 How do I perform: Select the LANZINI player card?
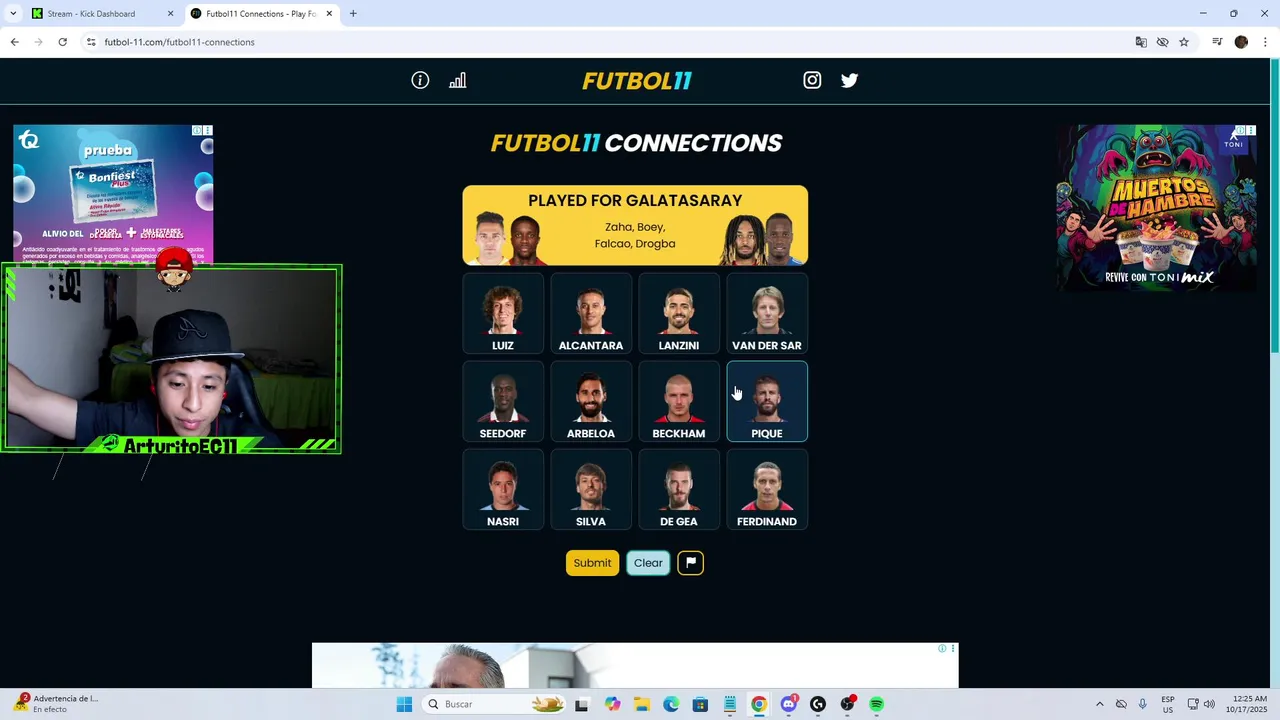679,314
